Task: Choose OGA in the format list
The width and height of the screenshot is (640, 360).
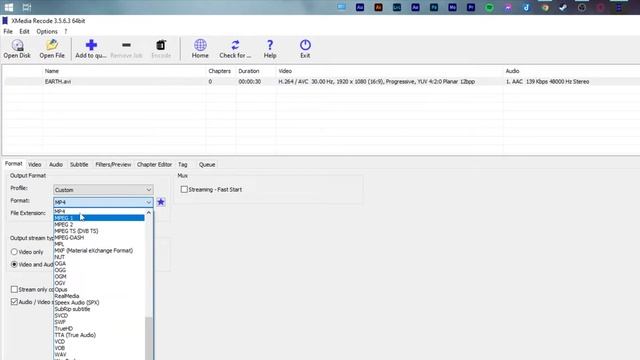Action: (99, 264)
